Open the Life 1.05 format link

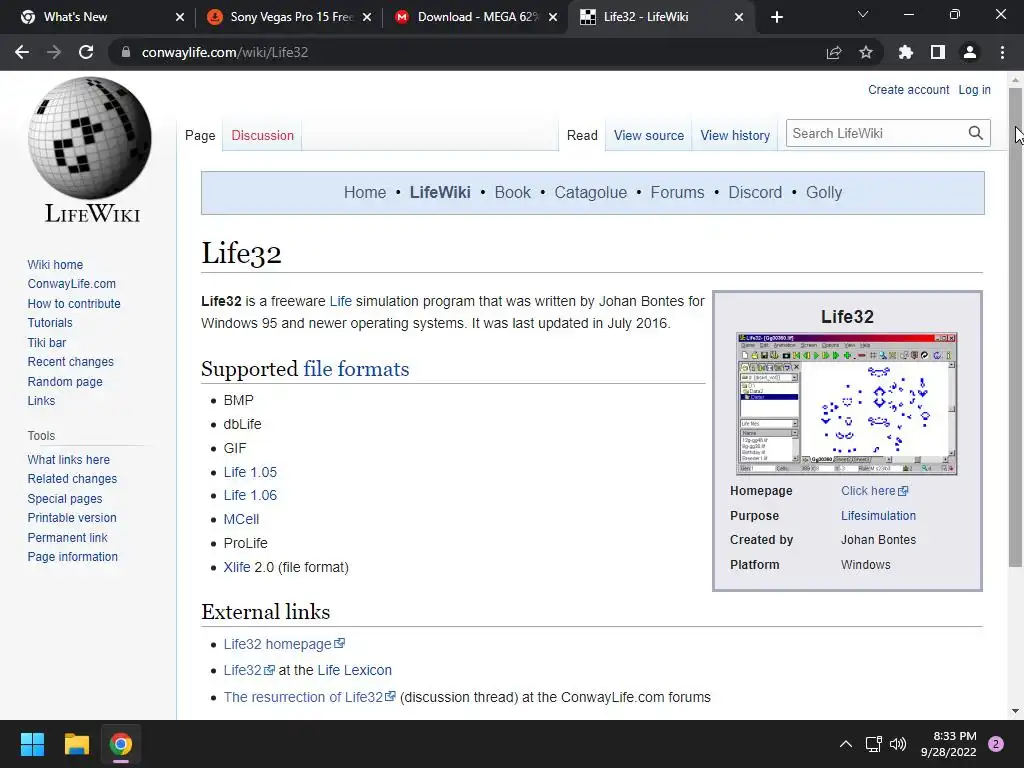pos(250,472)
